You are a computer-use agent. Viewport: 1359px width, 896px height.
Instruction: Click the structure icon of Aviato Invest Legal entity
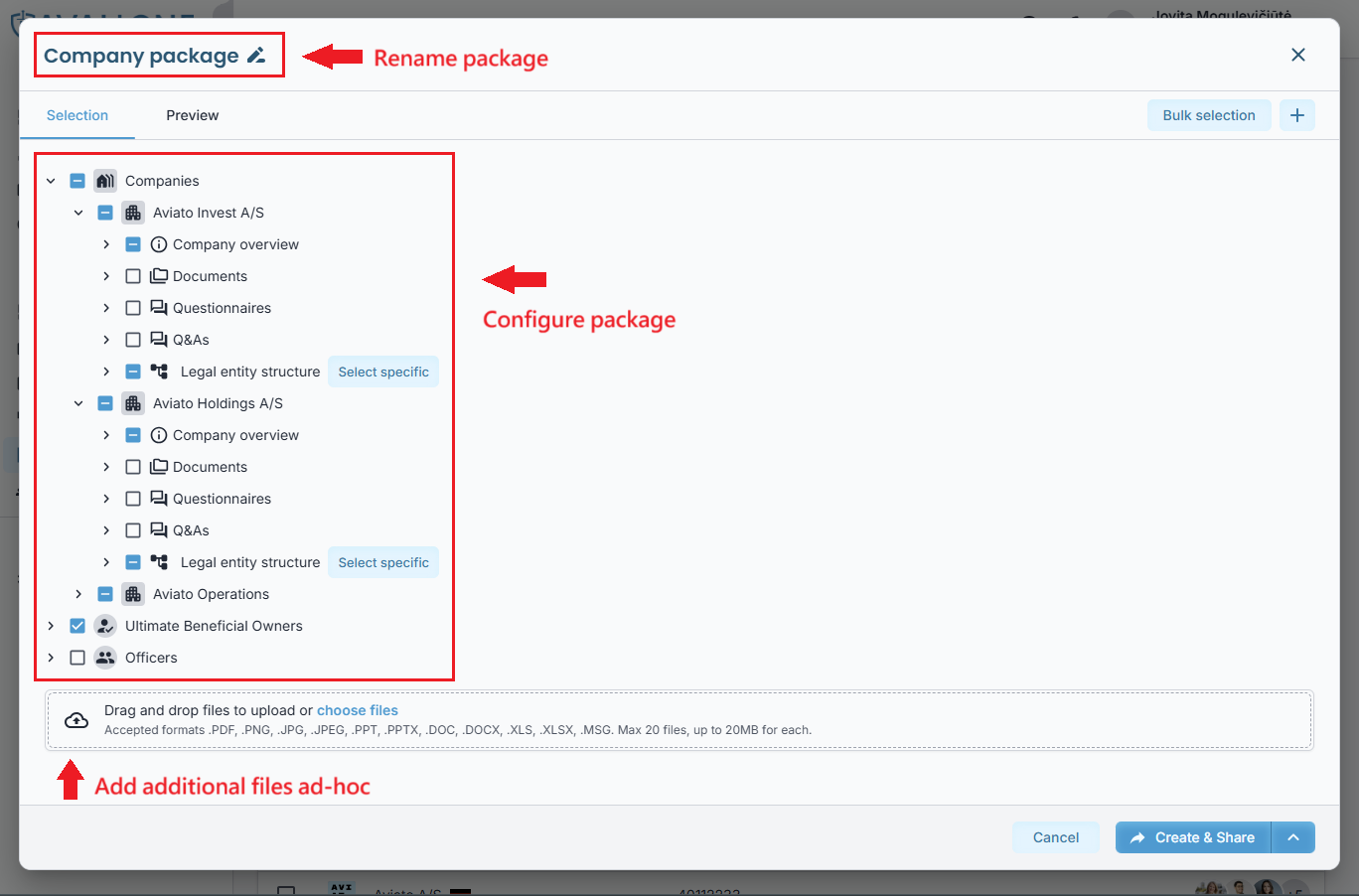159,372
